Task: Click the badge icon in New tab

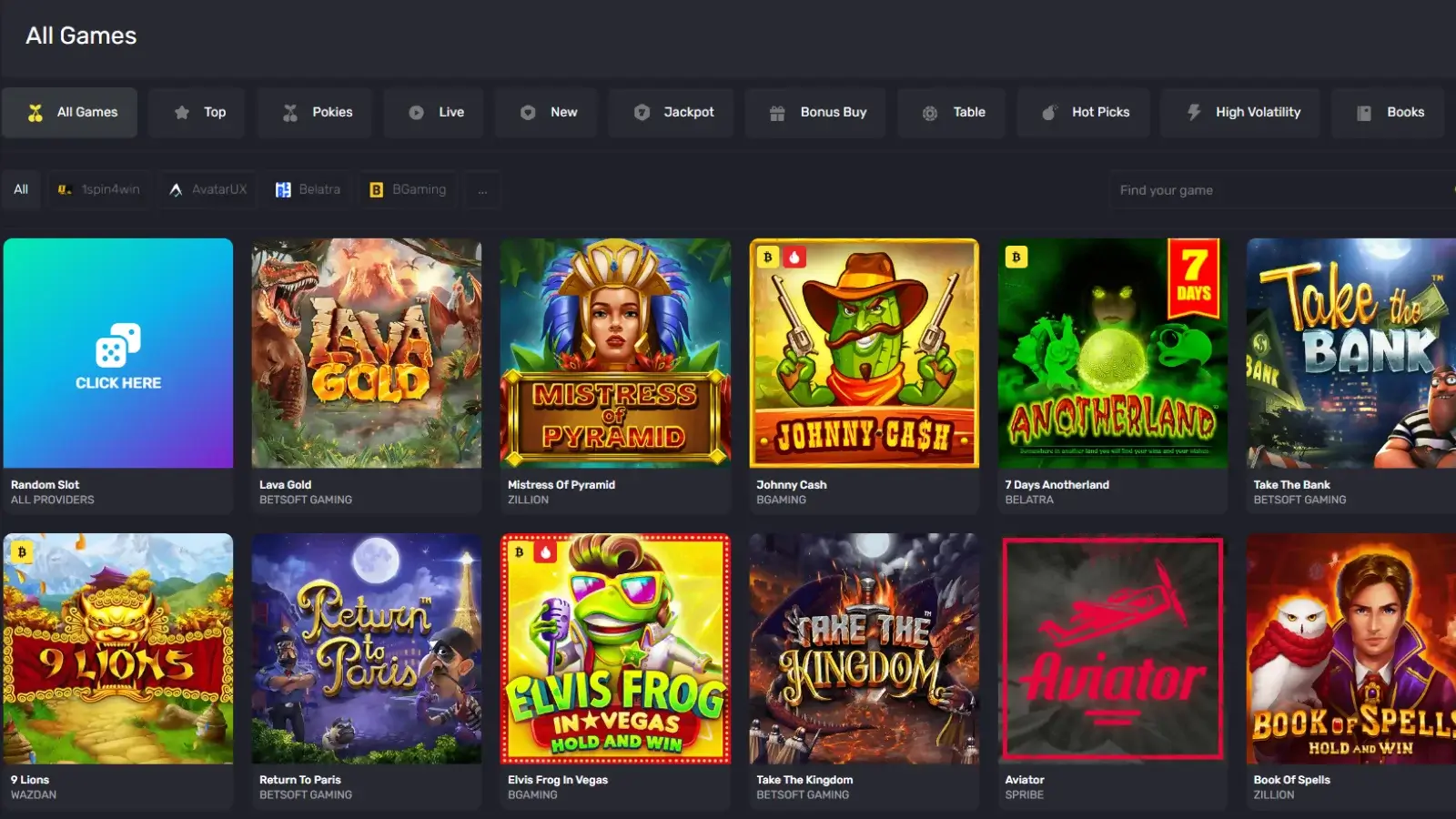Action: click(528, 113)
